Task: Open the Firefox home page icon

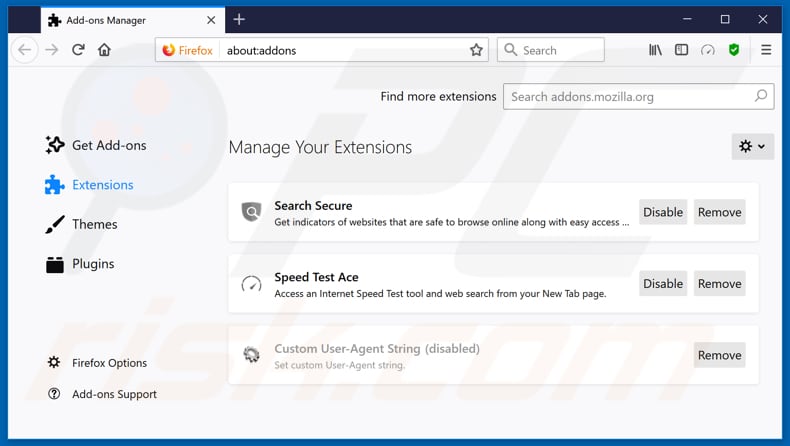Action: (x=104, y=50)
